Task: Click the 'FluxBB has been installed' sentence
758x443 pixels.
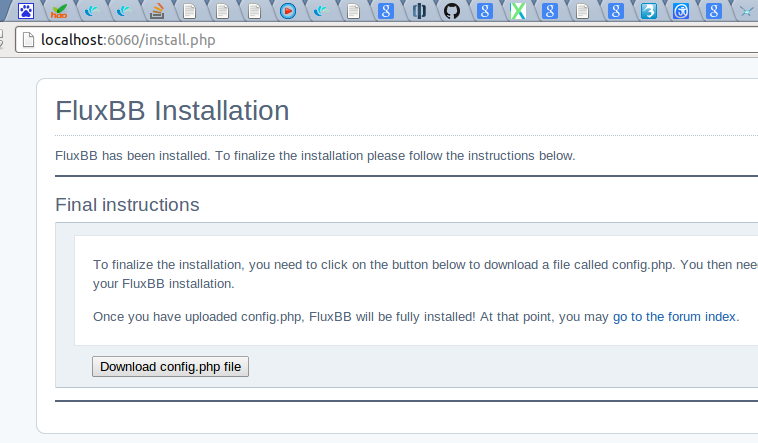Action: 315,156
